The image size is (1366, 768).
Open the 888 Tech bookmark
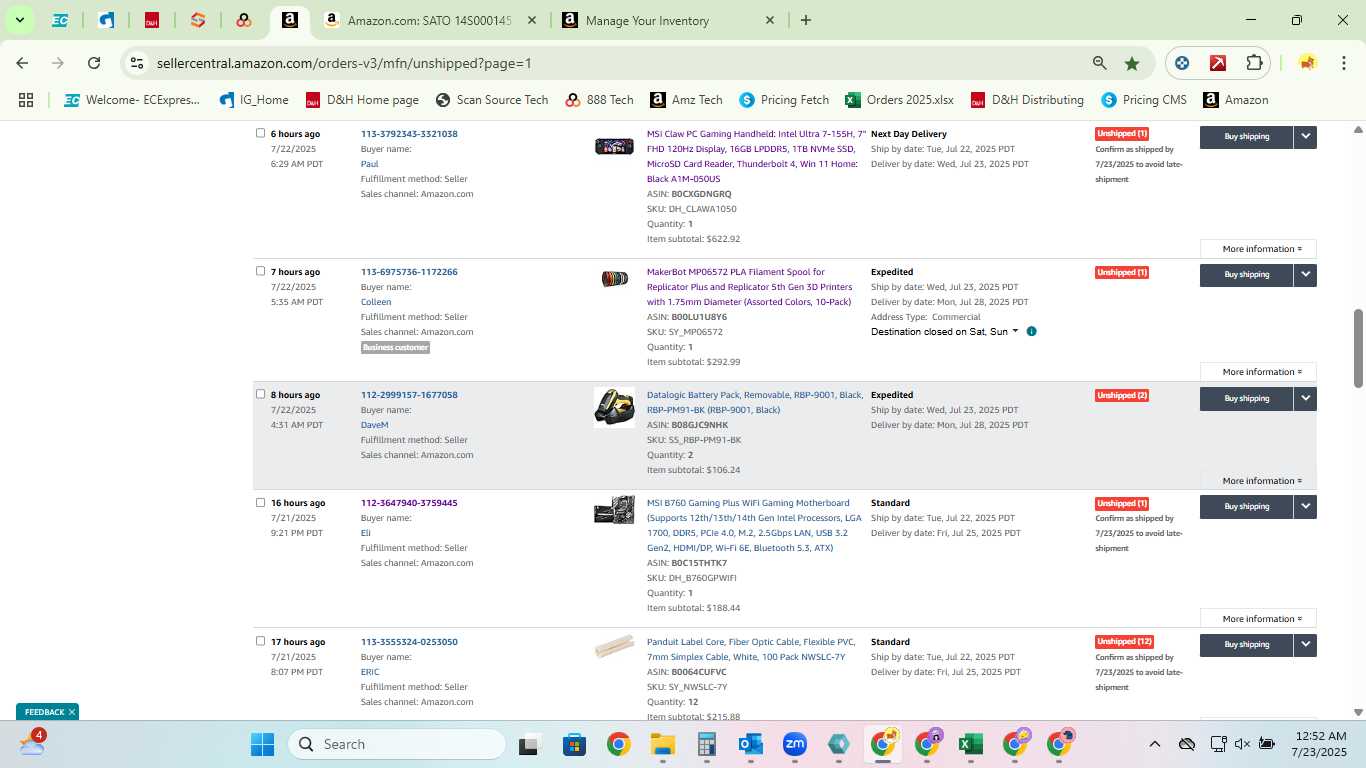pos(599,100)
